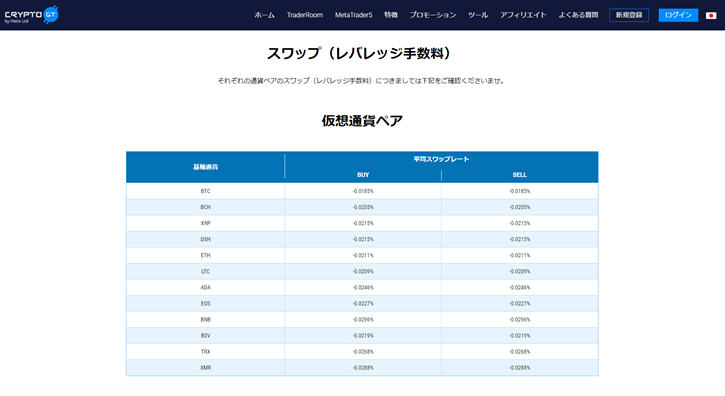This screenshot has height=396, width=725.
Task: Open the ツール menu item
Action: click(478, 15)
